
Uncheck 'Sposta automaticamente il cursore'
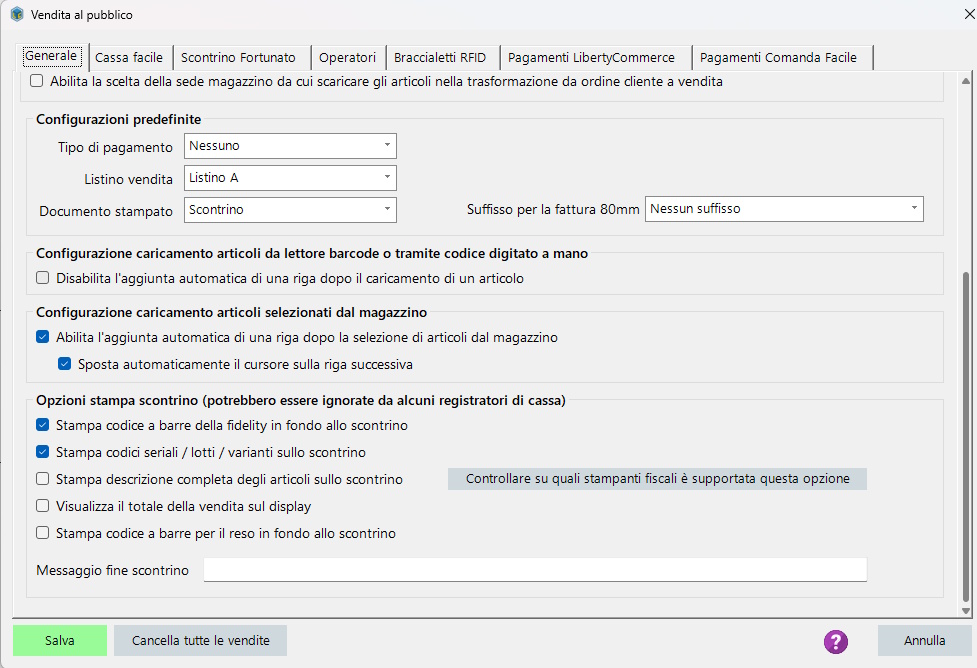[64, 364]
